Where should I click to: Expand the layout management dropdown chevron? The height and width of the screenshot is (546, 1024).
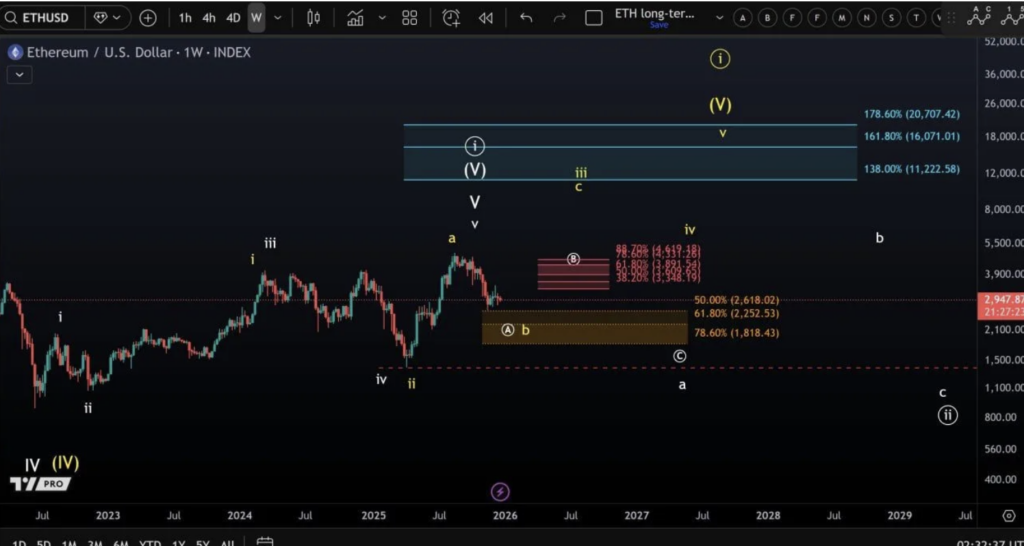click(720, 18)
